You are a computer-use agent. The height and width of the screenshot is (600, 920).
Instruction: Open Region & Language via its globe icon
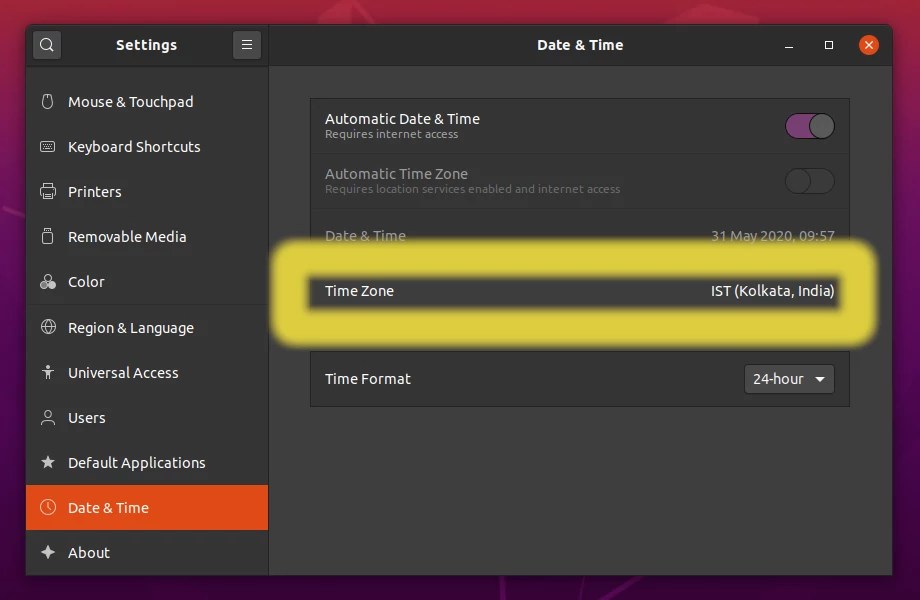(x=47, y=327)
